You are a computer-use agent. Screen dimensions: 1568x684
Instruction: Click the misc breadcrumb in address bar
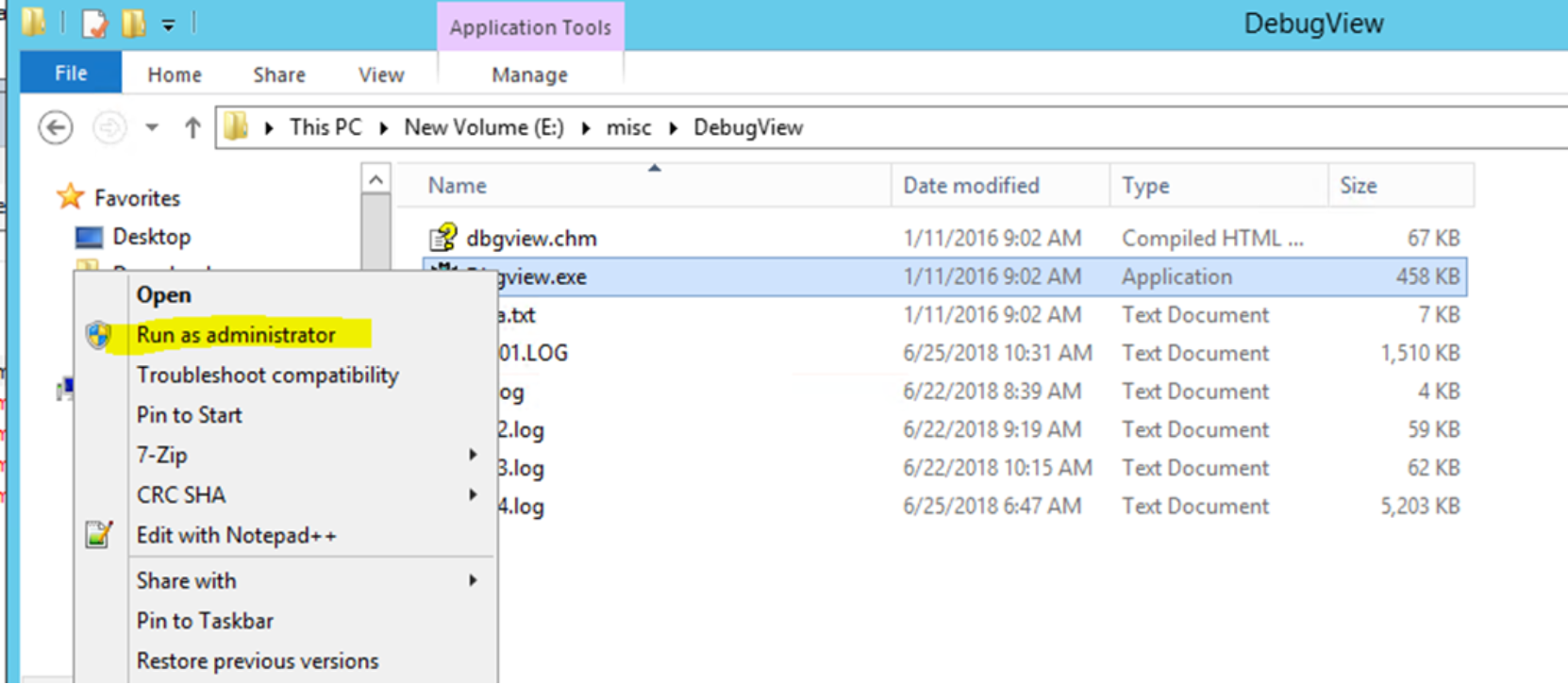[628, 127]
